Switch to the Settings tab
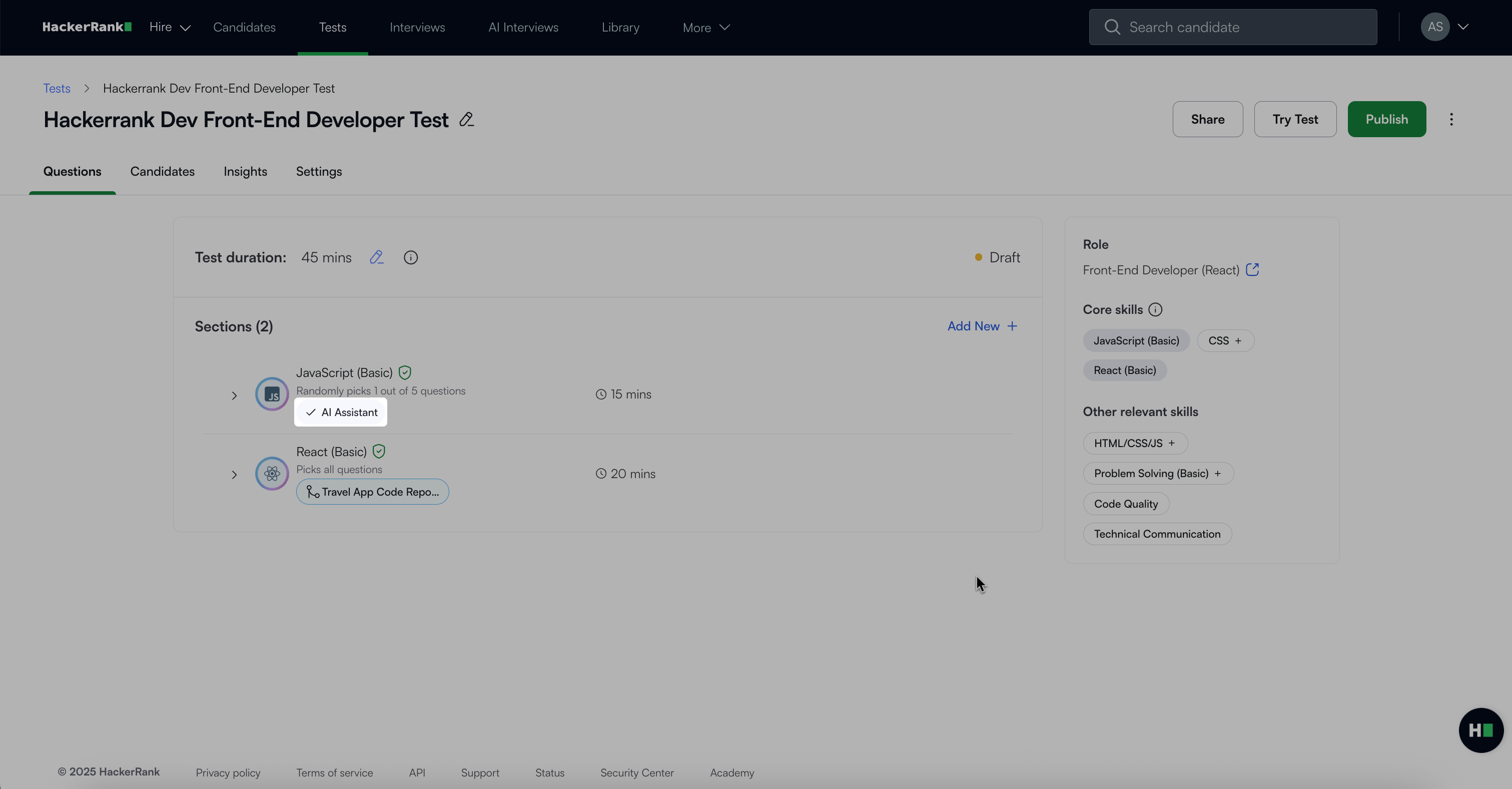Screen dimensions: 1512x789 tap(319, 172)
